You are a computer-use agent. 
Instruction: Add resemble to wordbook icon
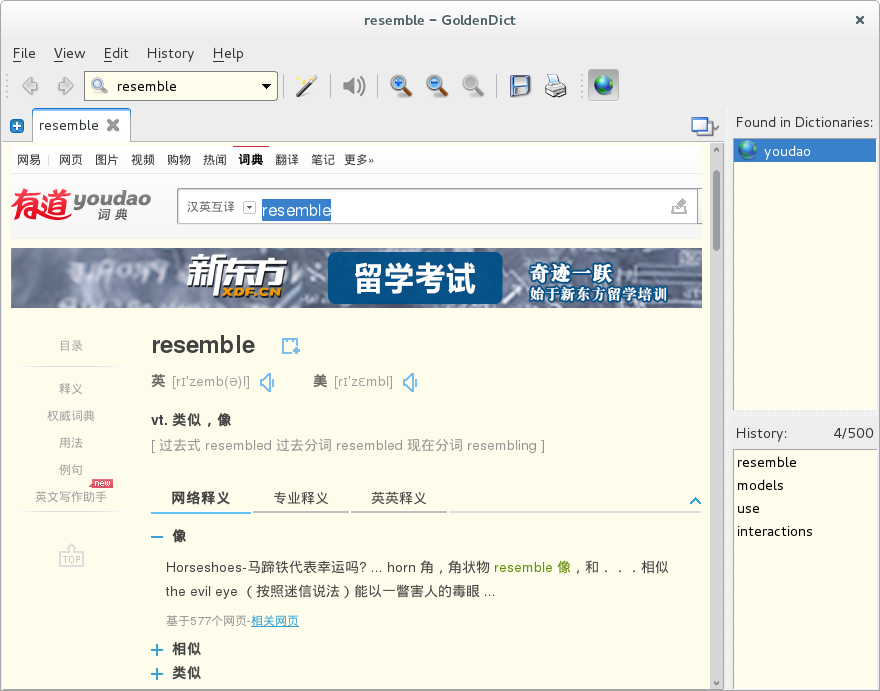coord(290,346)
